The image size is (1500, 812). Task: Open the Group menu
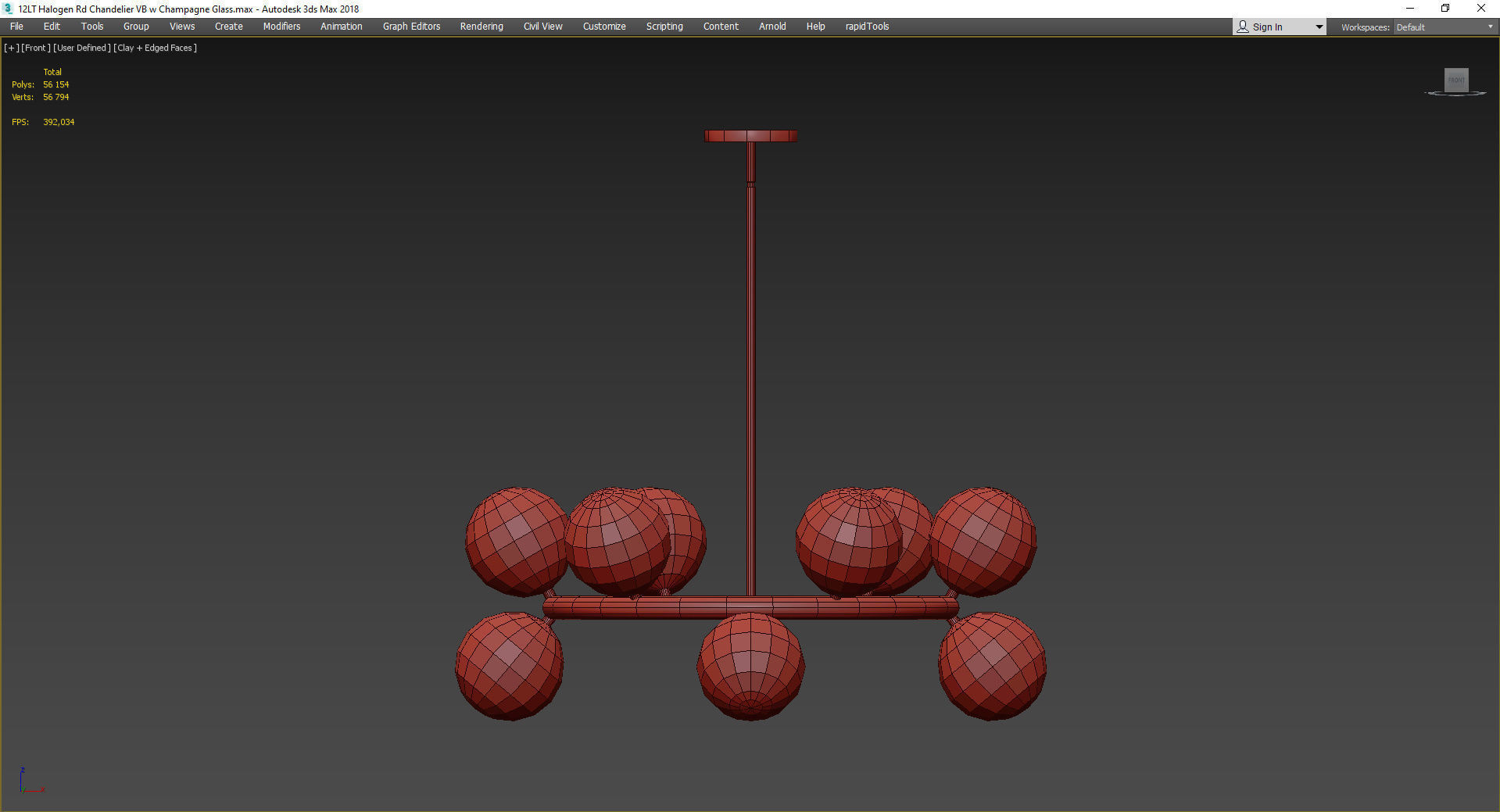coord(136,27)
